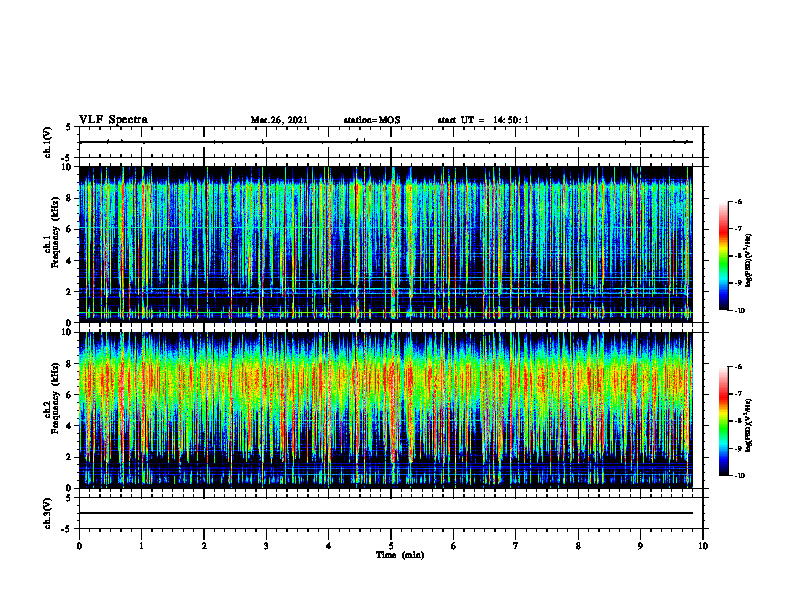792x612 pixels.
Task: Click the "-10" tick on ch.2 color bar
Action: (x=738, y=476)
